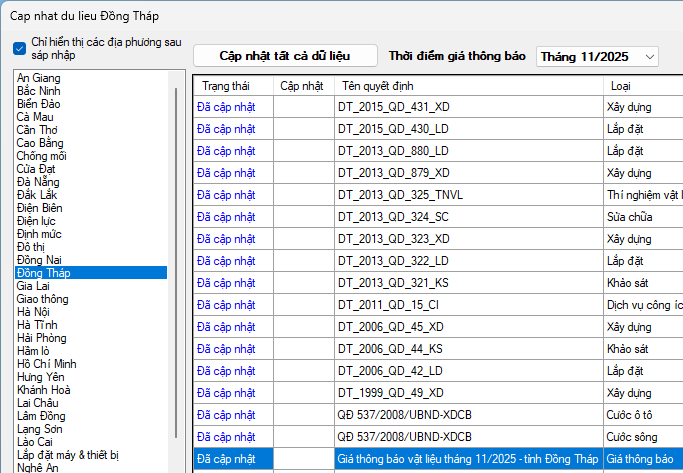Choose Hồ Chí Minh from the list
Image resolution: width=683 pixels, height=473 pixels.
click(x=47, y=364)
